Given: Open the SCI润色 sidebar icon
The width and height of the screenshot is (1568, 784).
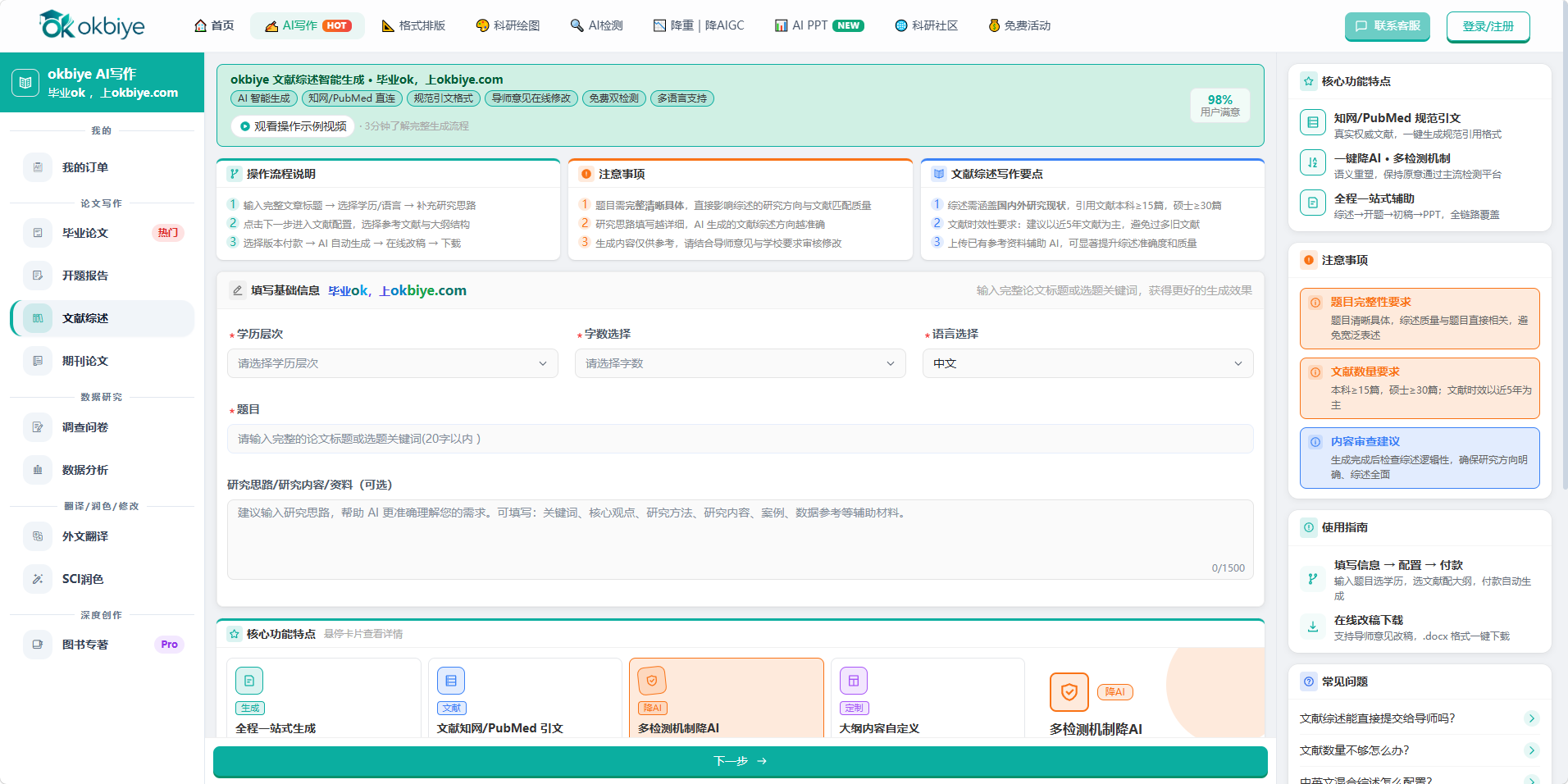Looking at the screenshot, I should tap(38, 579).
